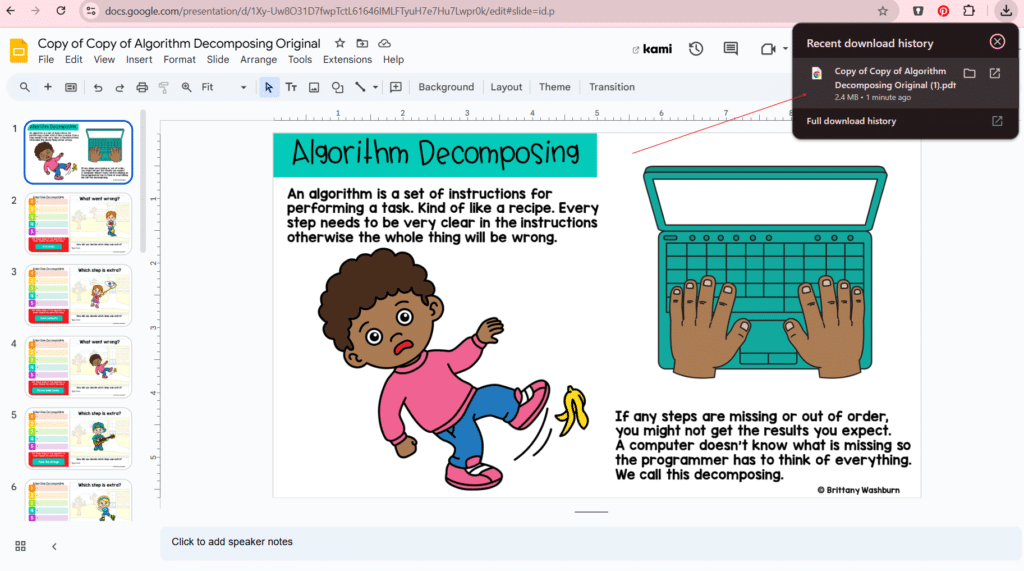Open the Pinterest extension icon
This screenshot has width=1024, height=571.
tap(943, 11)
